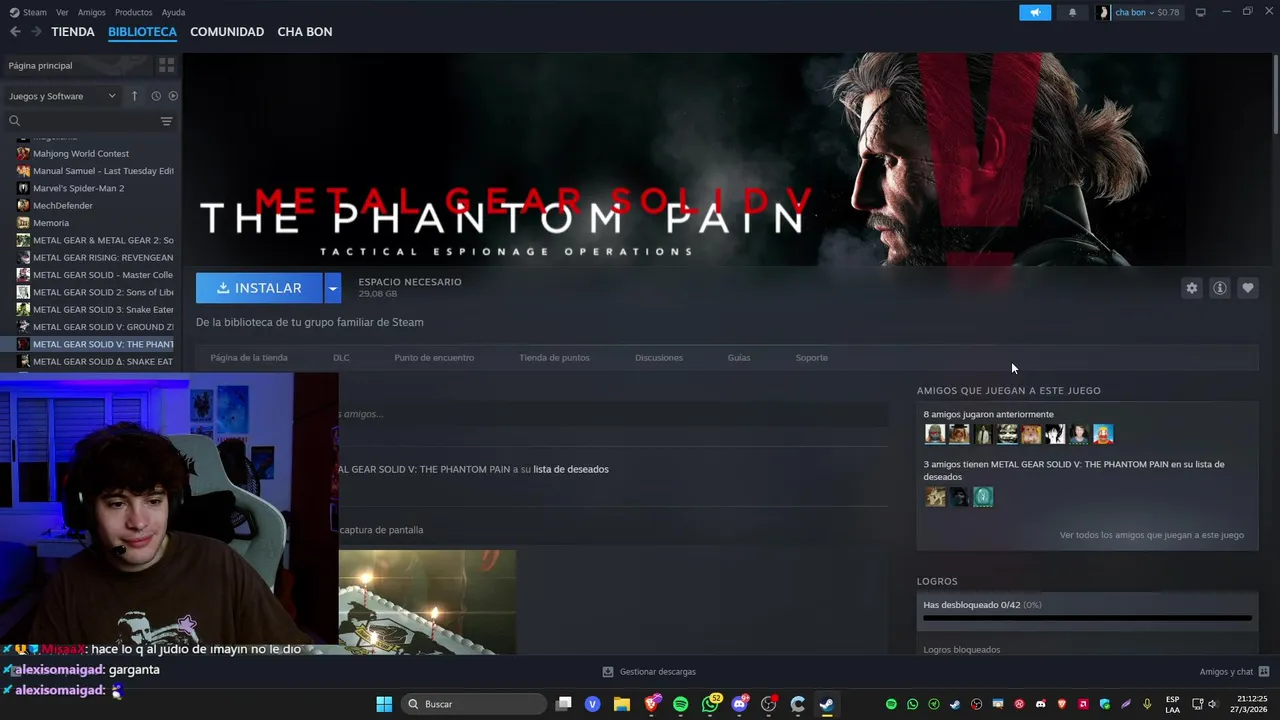Open the lista de deseados link

pos(571,469)
